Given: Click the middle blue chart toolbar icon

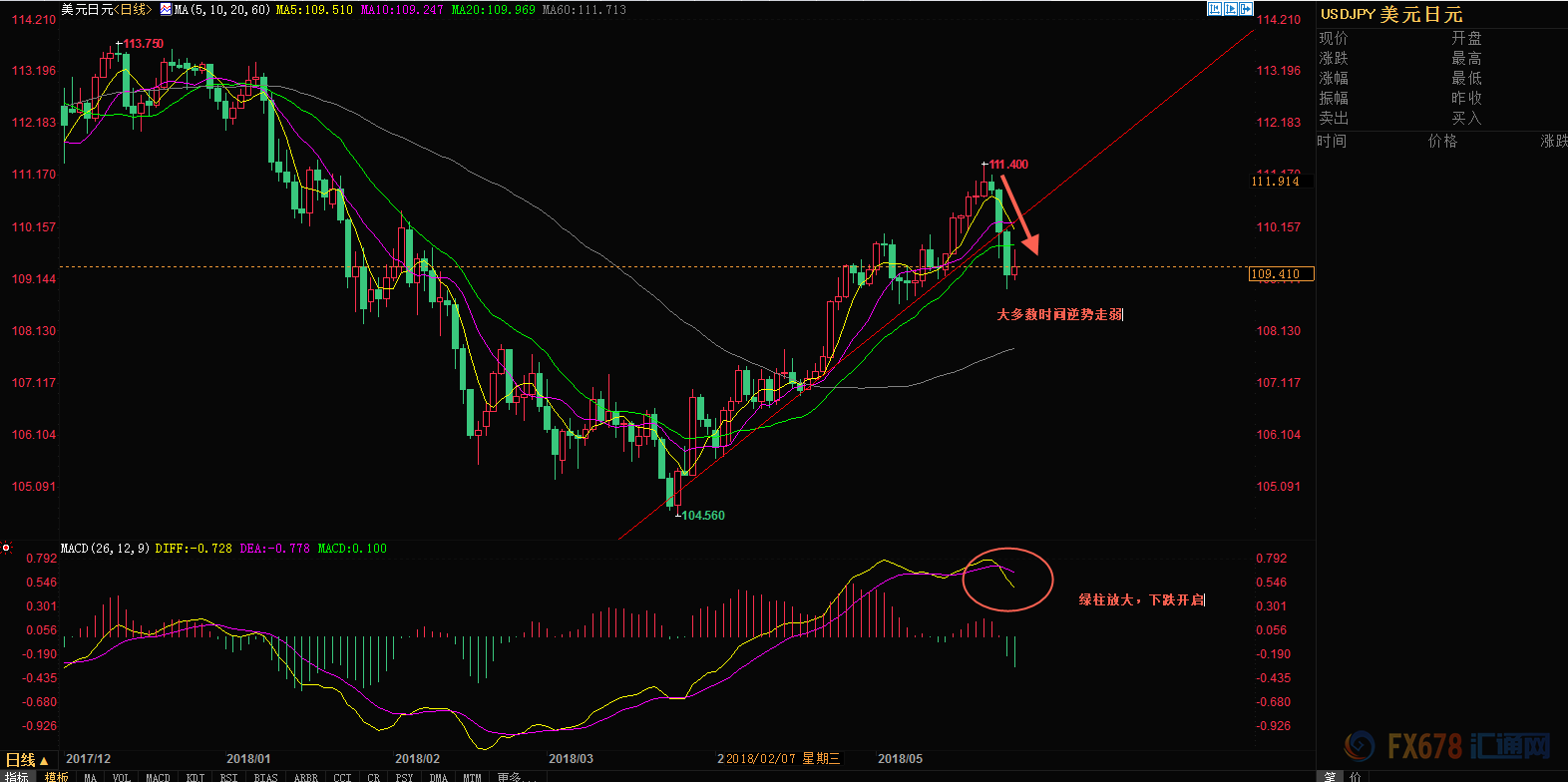Looking at the screenshot, I should click(x=1230, y=9).
